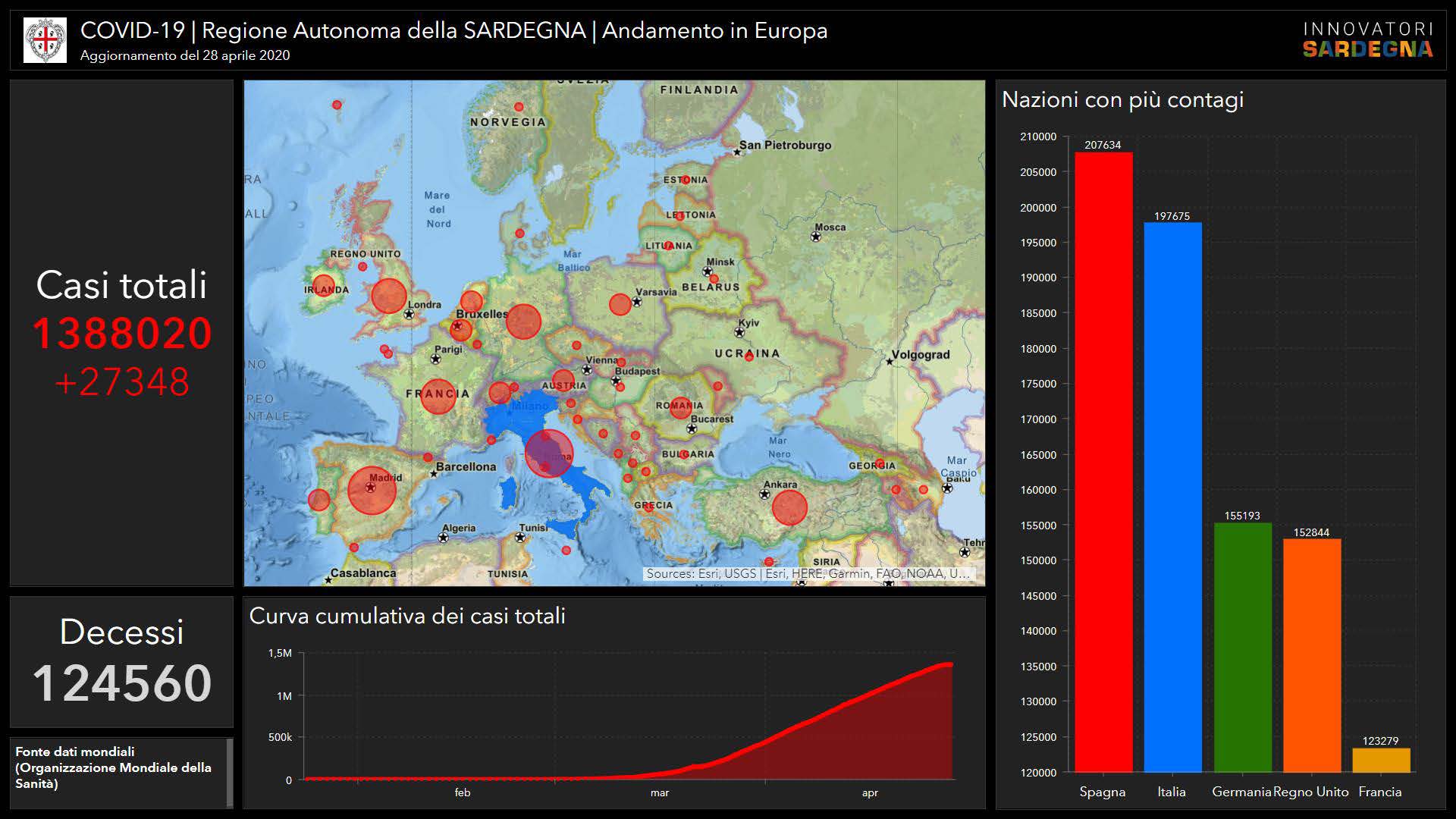This screenshot has width=1456, height=819.
Task: Click the red circle over Romania
Action: pyautogui.click(x=680, y=407)
